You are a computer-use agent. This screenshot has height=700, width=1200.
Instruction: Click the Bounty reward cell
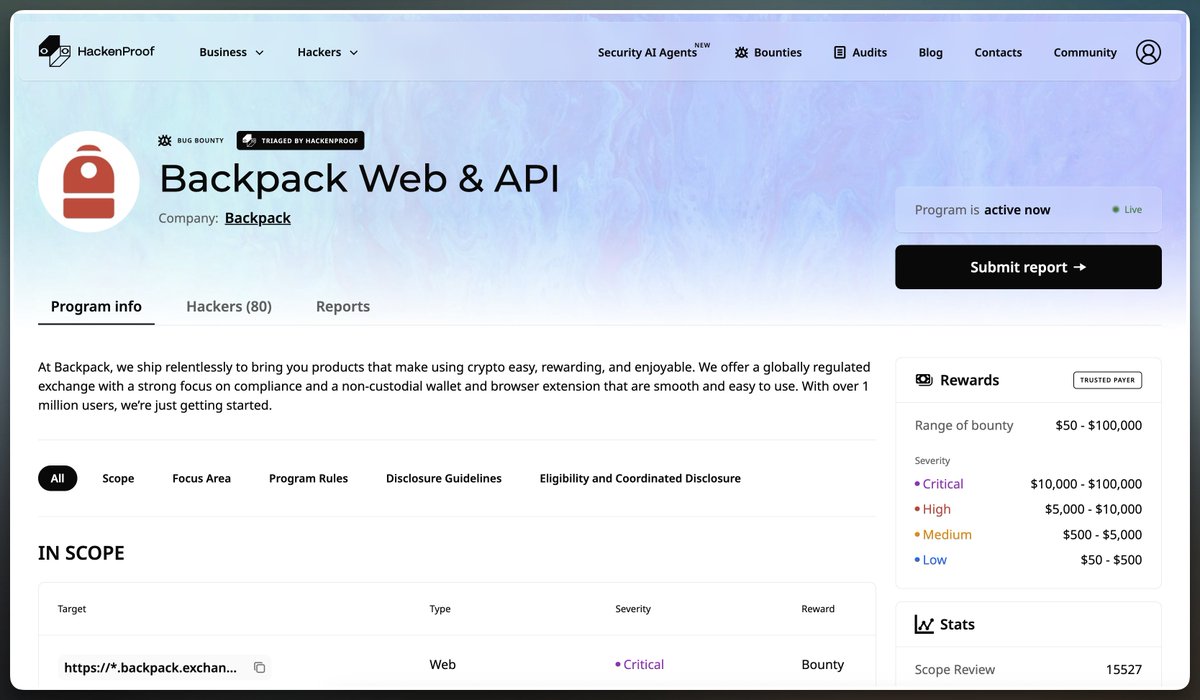click(823, 664)
